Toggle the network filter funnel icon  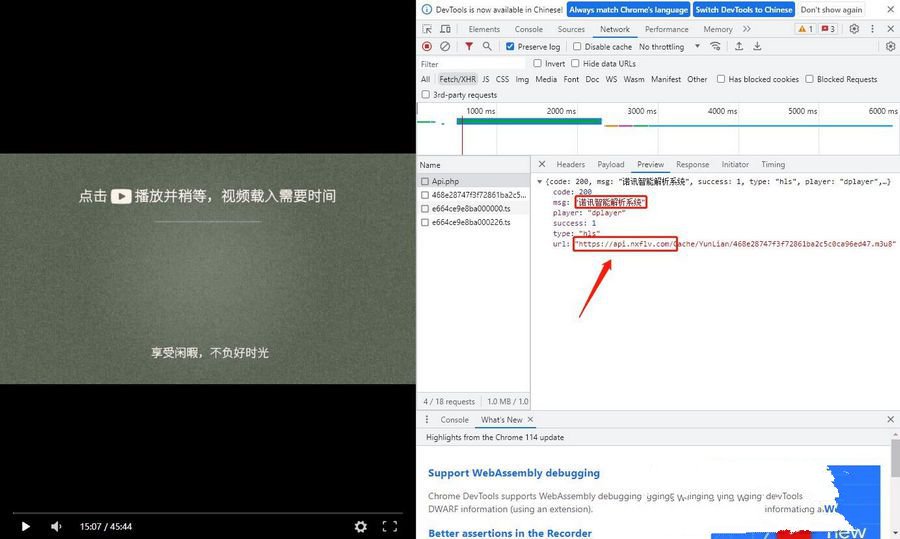click(x=468, y=46)
